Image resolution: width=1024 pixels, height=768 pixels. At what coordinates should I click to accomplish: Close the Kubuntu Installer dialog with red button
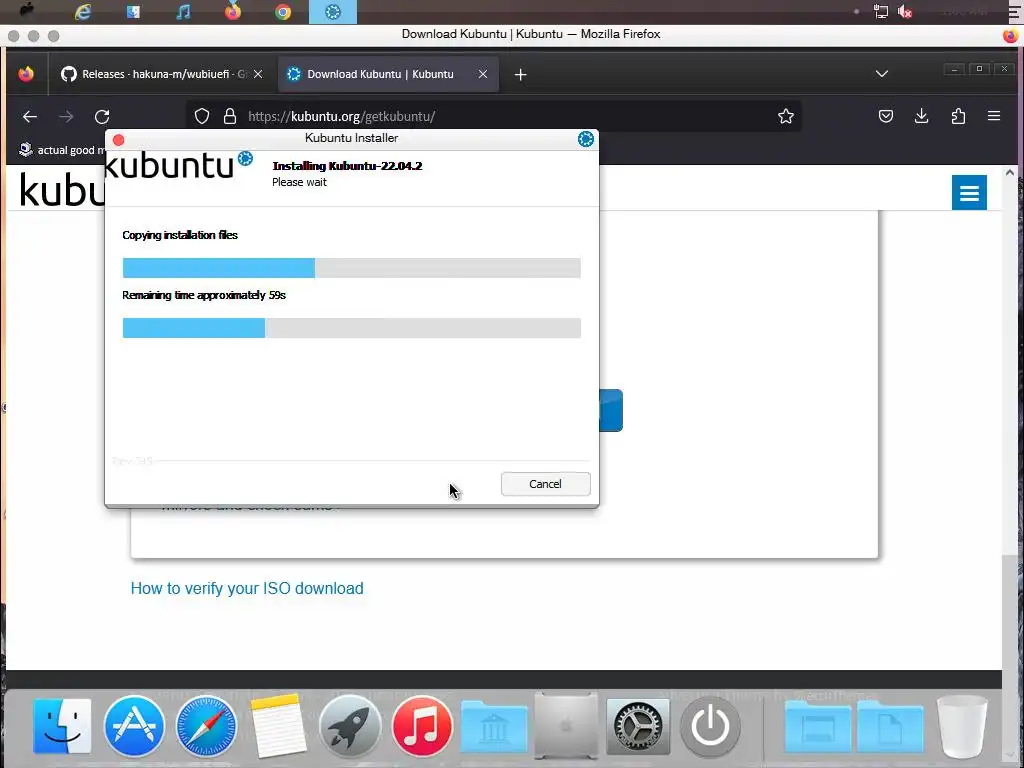click(118, 140)
